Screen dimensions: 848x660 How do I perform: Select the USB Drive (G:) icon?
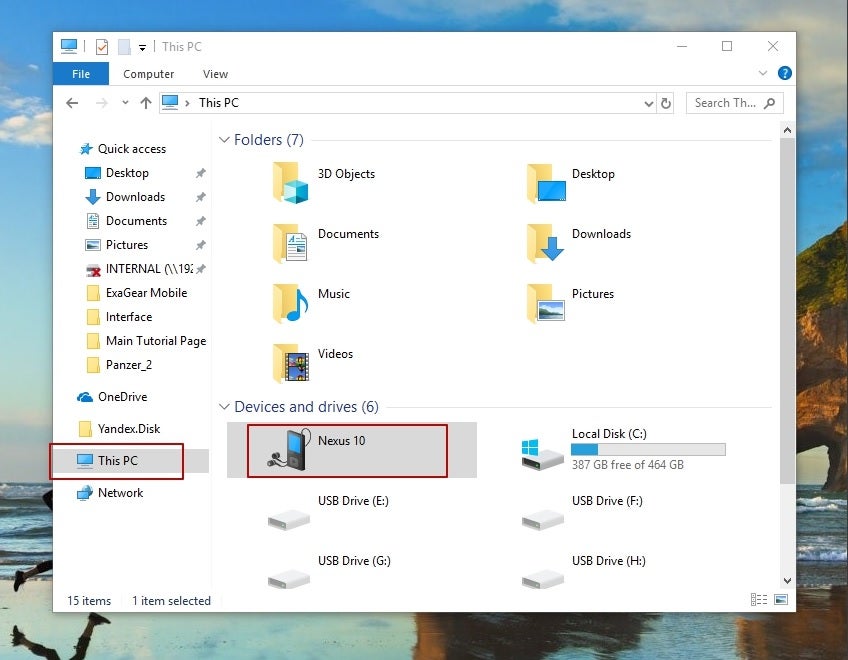(x=289, y=579)
